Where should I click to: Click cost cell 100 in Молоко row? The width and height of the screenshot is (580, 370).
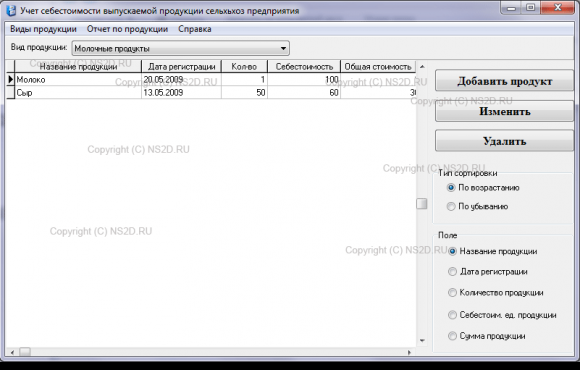click(304, 80)
